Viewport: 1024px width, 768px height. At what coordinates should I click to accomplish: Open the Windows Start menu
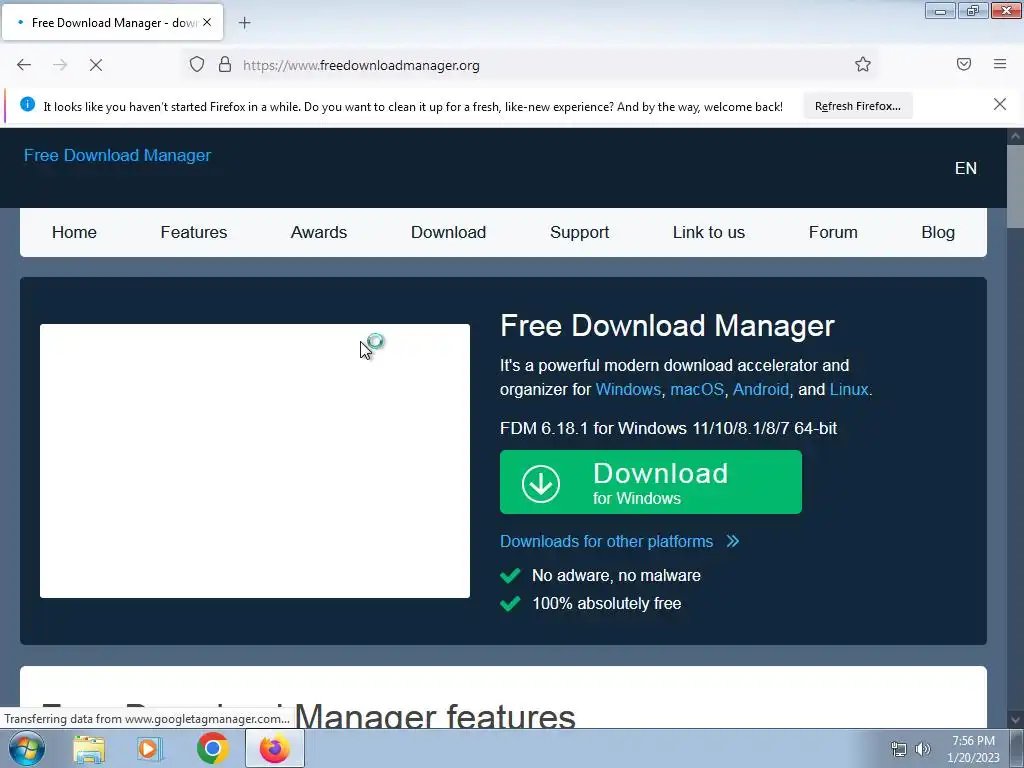(x=26, y=748)
